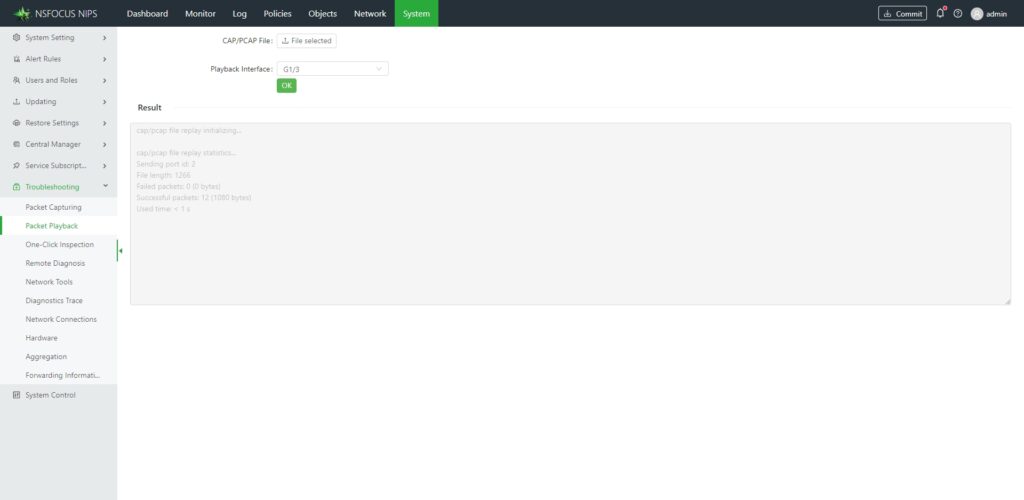Click the File selected upload button
The image size is (1024, 500).
307,40
